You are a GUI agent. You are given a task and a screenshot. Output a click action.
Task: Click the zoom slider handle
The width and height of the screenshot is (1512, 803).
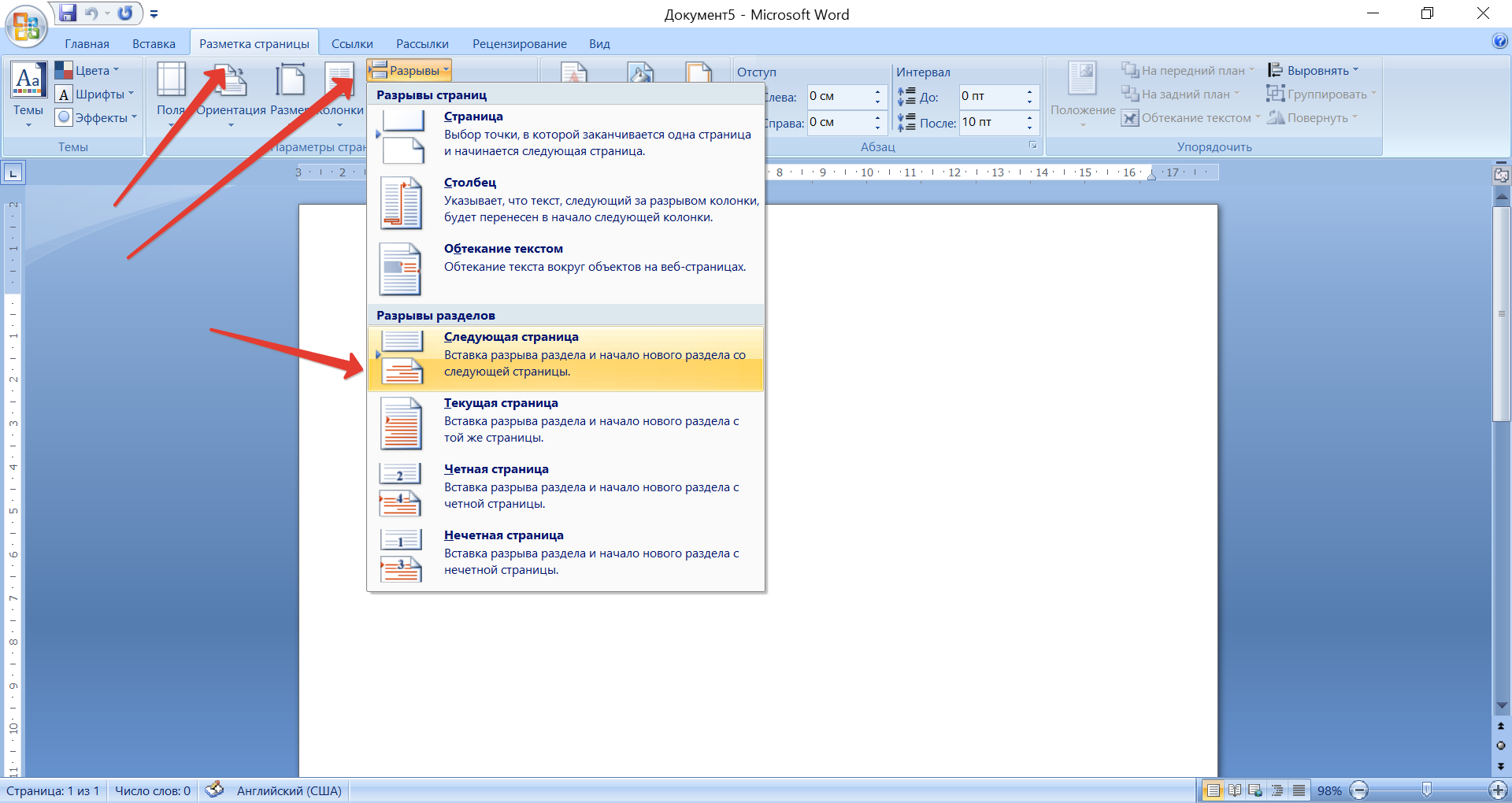1426,790
